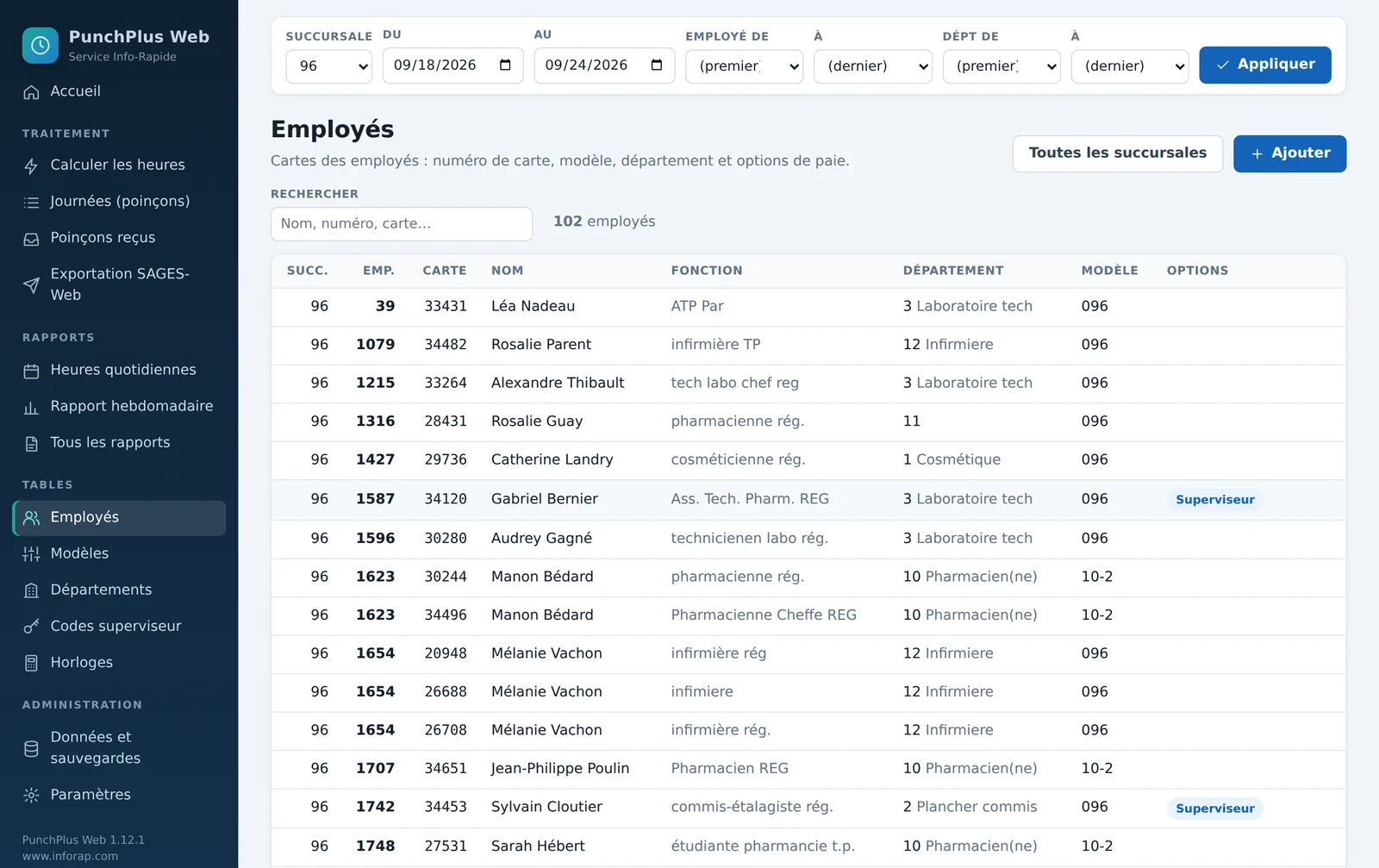The height and width of the screenshot is (868, 1379).
Task: Click Superviseur badge for Sylvain Cloutier
Action: click(x=1215, y=809)
